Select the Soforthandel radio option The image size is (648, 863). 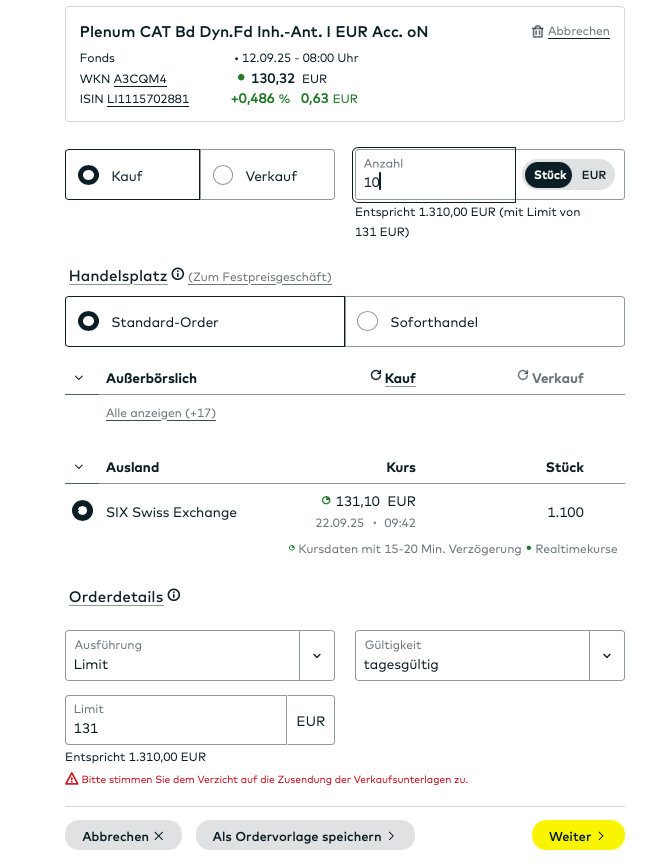coord(368,322)
